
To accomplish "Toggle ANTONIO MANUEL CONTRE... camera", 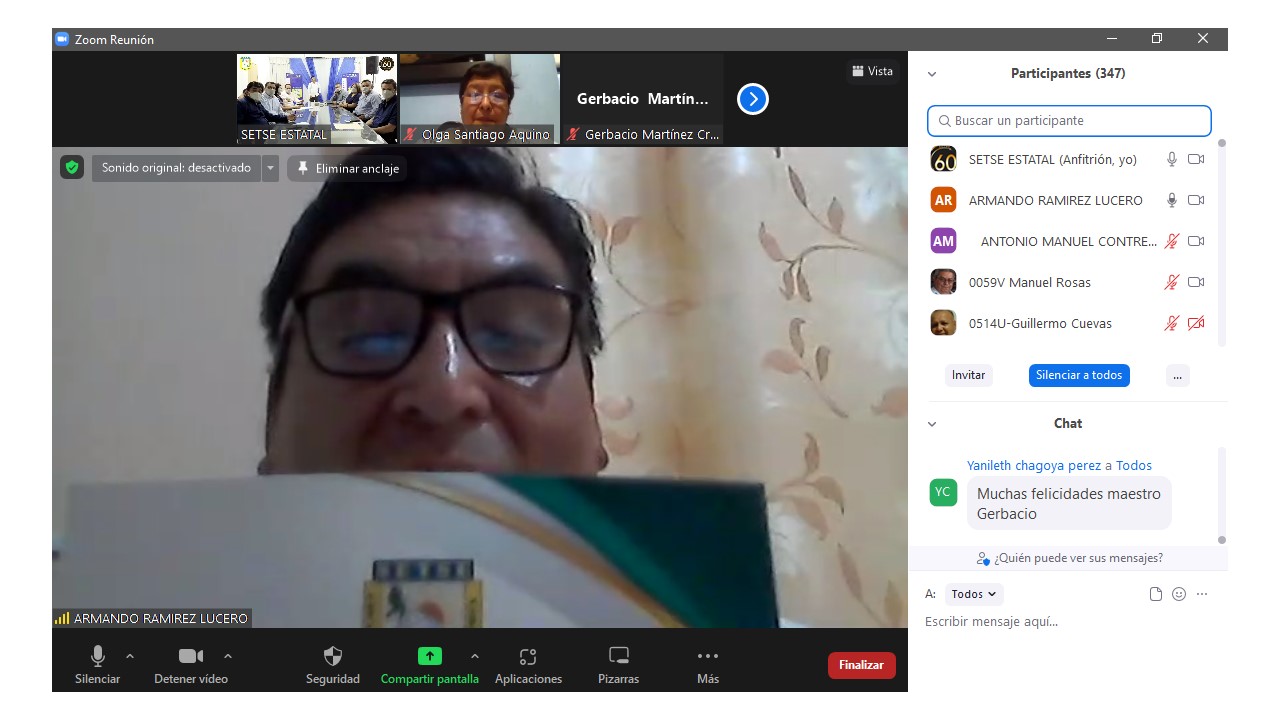I will coord(1196,241).
